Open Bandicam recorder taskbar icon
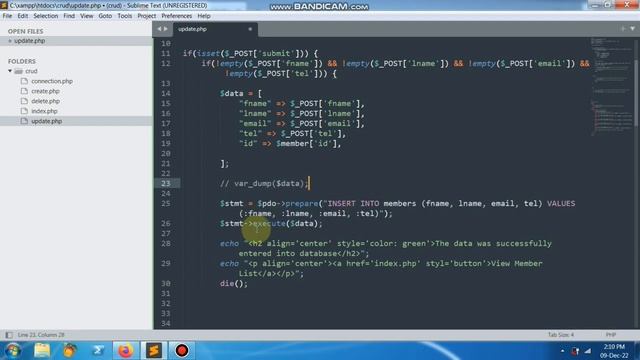 click(x=182, y=351)
